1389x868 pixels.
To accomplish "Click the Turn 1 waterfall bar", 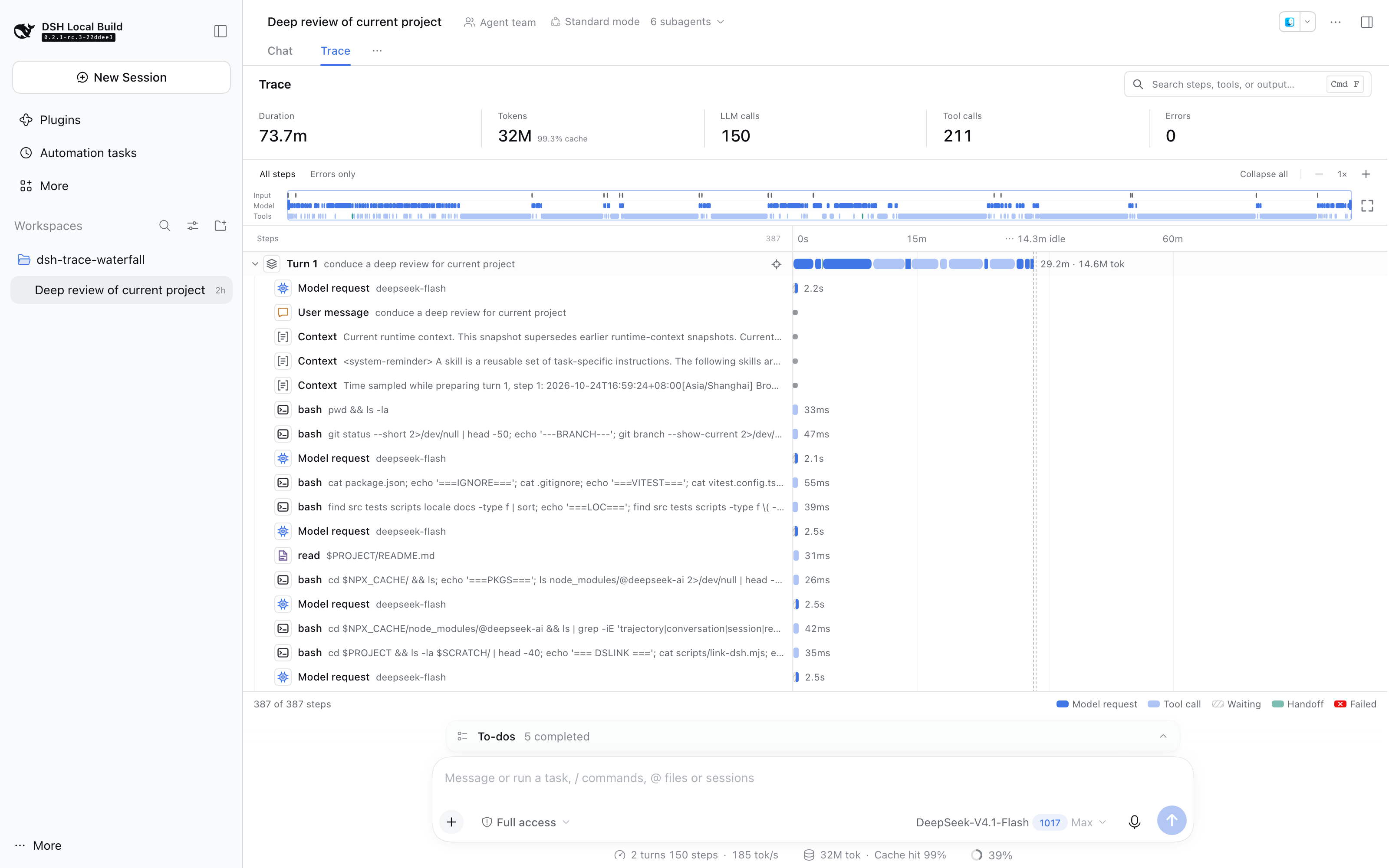I will [x=914, y=264].
